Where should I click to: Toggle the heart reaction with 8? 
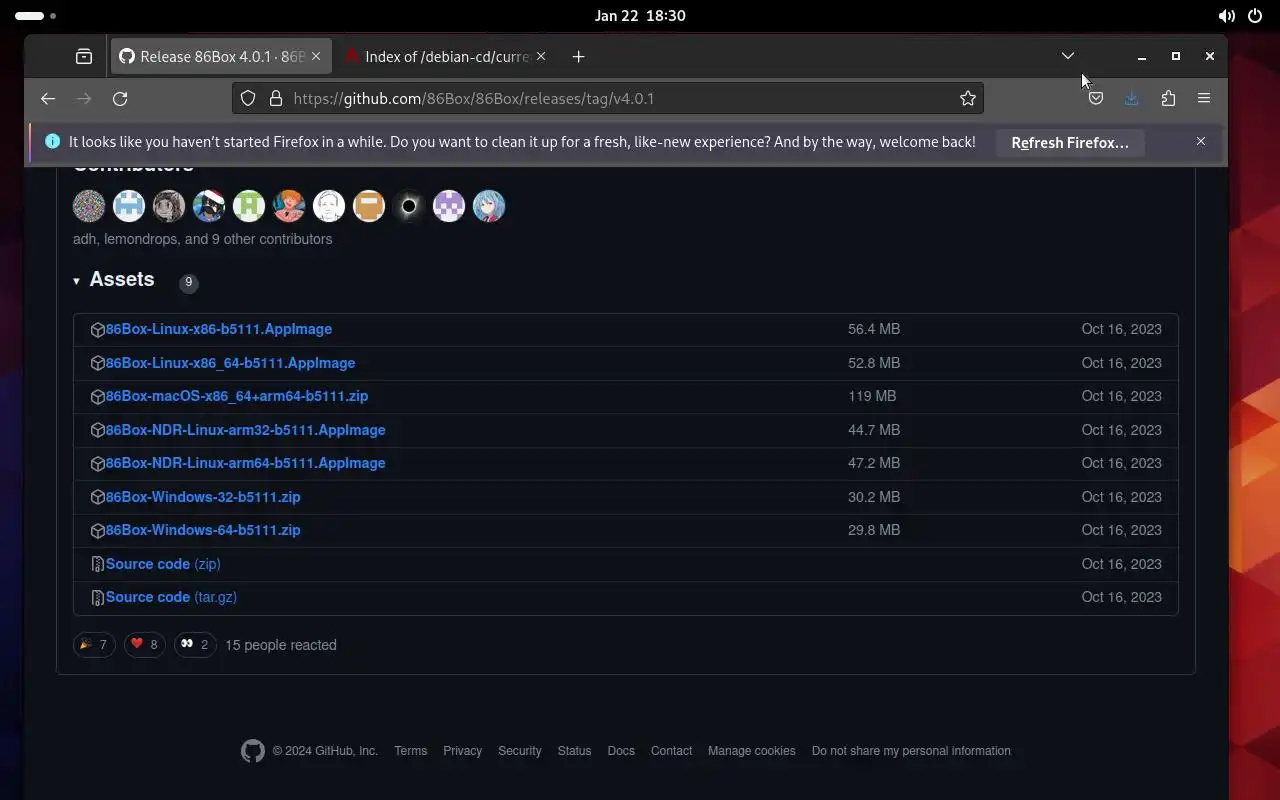(145, 645)
